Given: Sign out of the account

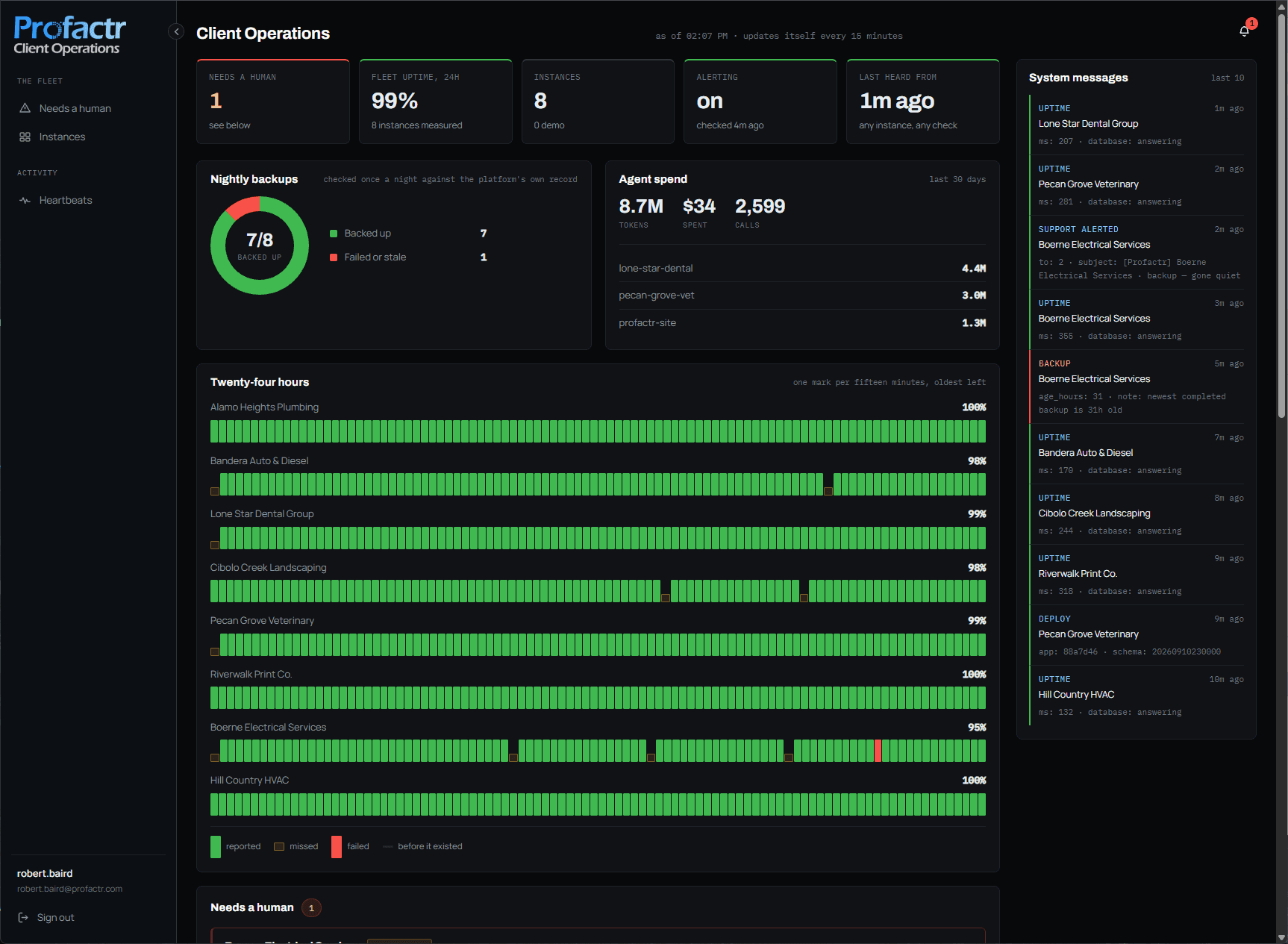Looking at the screenshot, I should 46,917.
